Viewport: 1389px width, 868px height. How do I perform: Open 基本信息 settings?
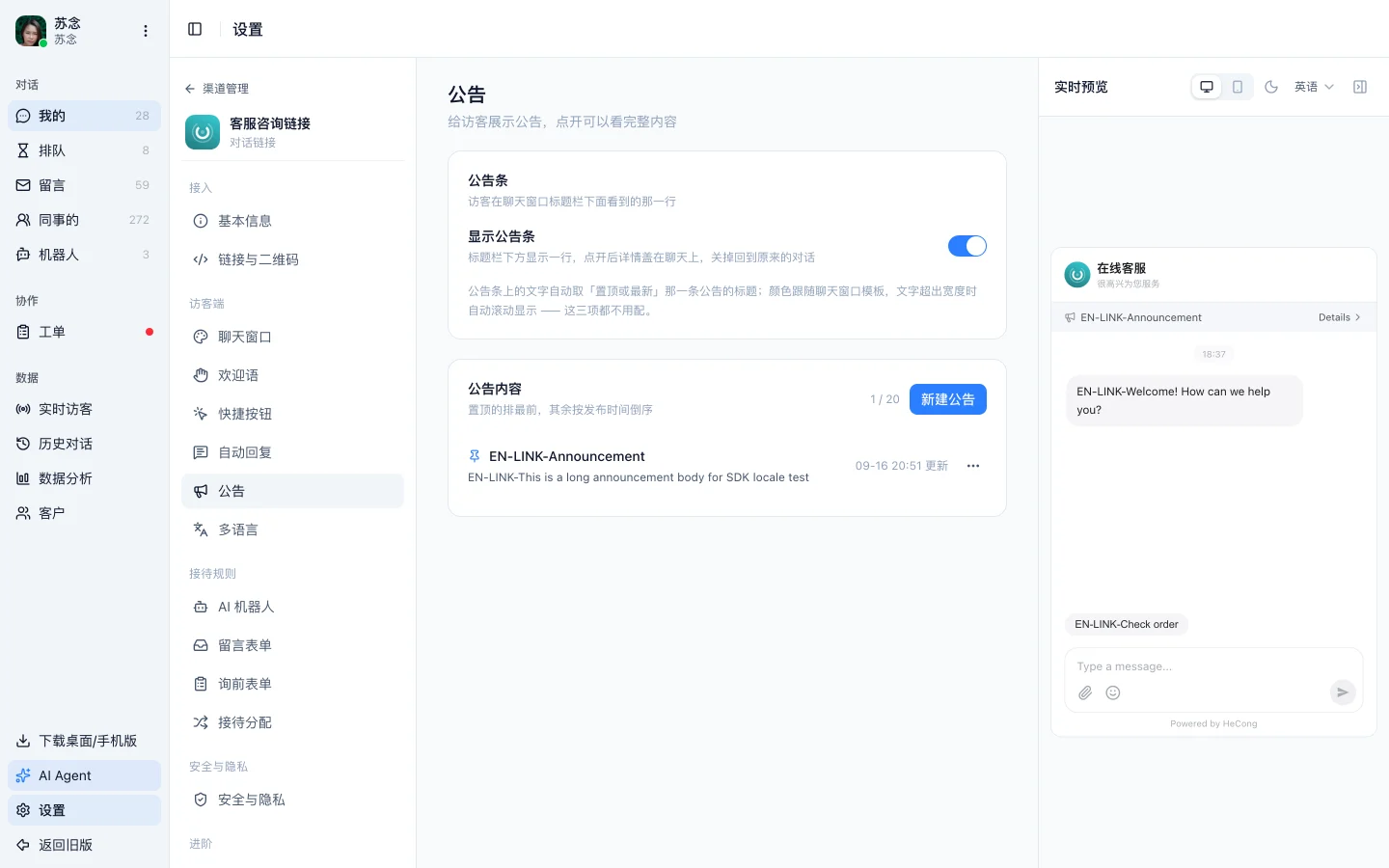[292, 221]
